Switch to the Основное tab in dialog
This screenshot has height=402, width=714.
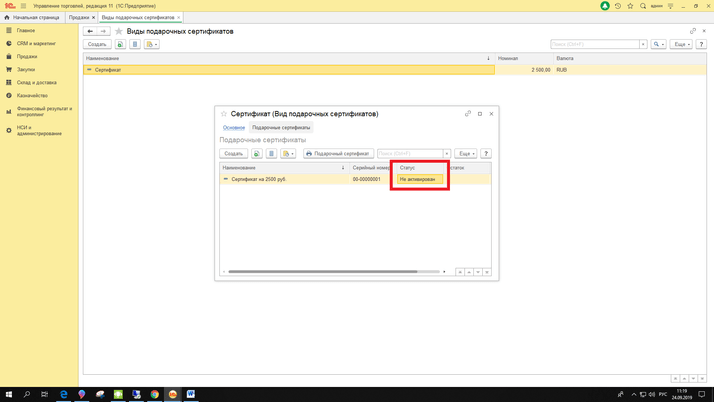[233, 128]
